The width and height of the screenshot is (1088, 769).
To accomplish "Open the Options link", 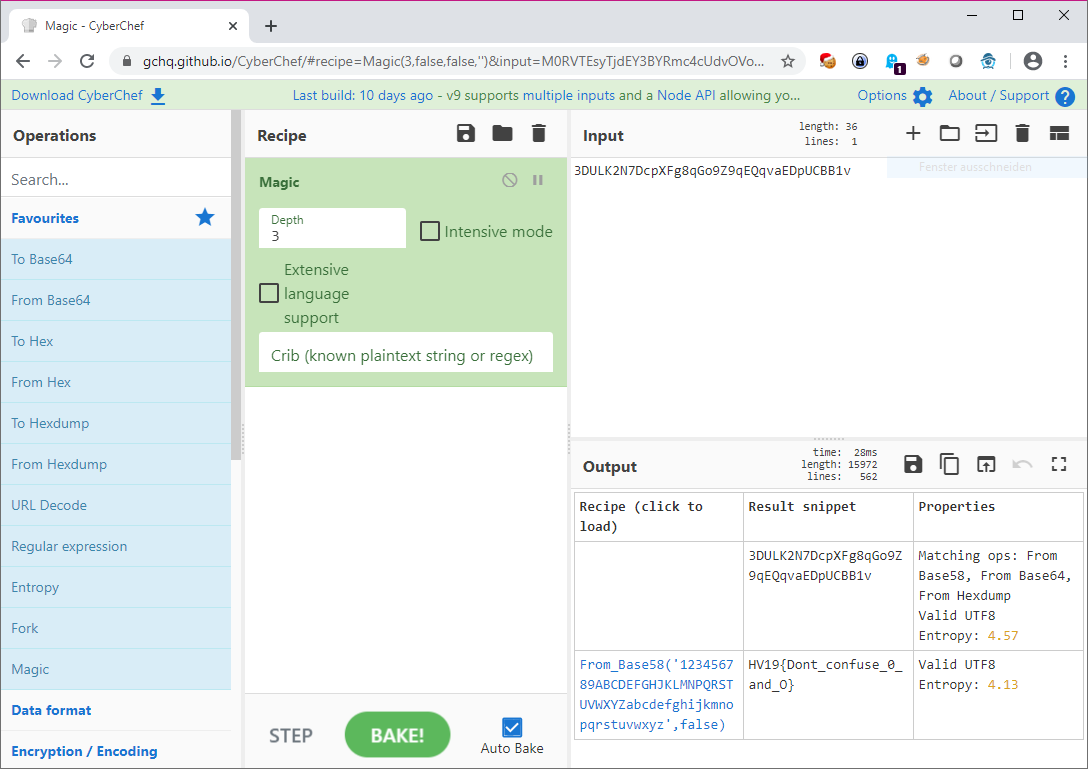I will click(x=882, y=96).
